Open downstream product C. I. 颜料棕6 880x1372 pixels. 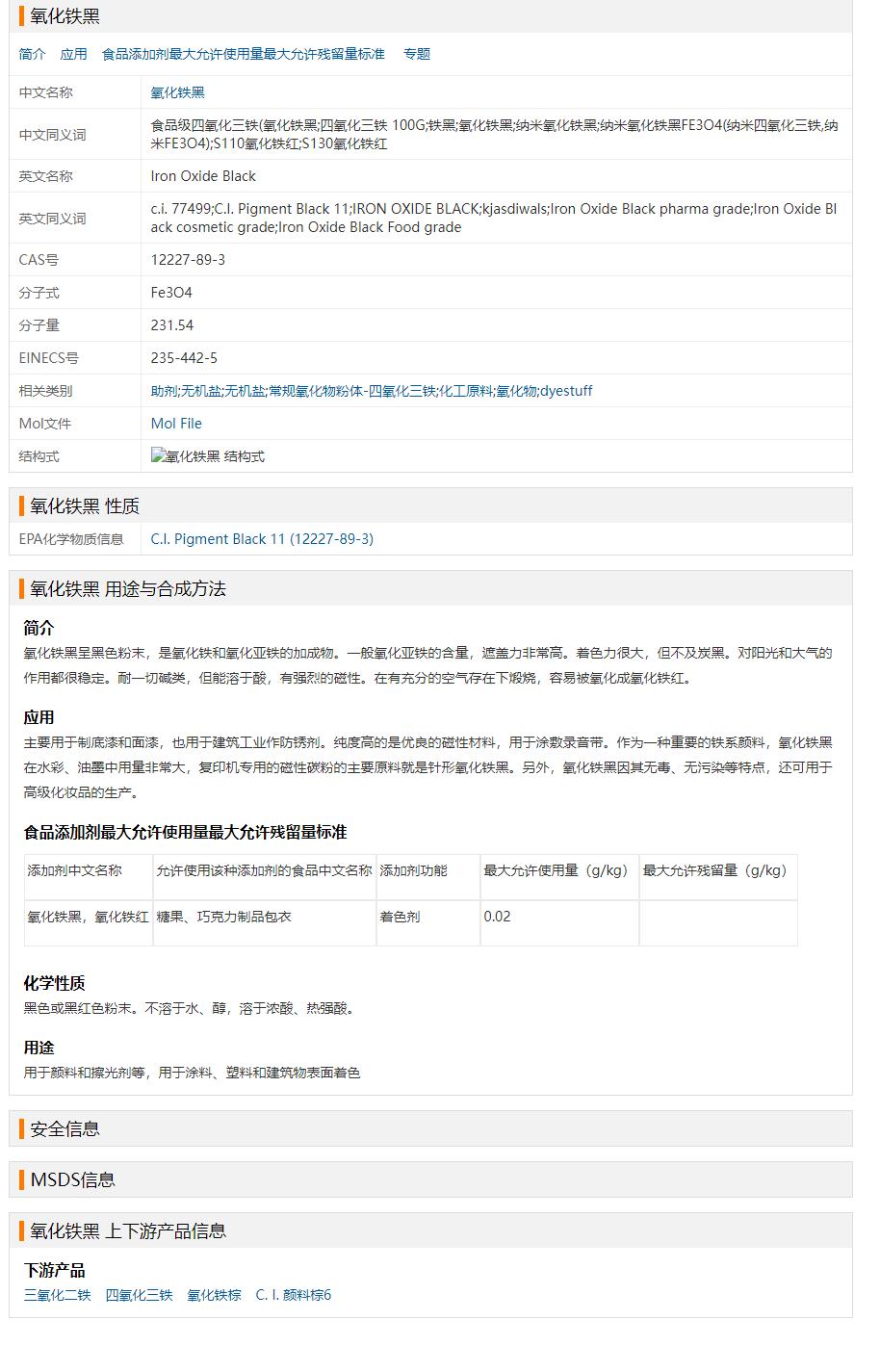pos(293,1295)
